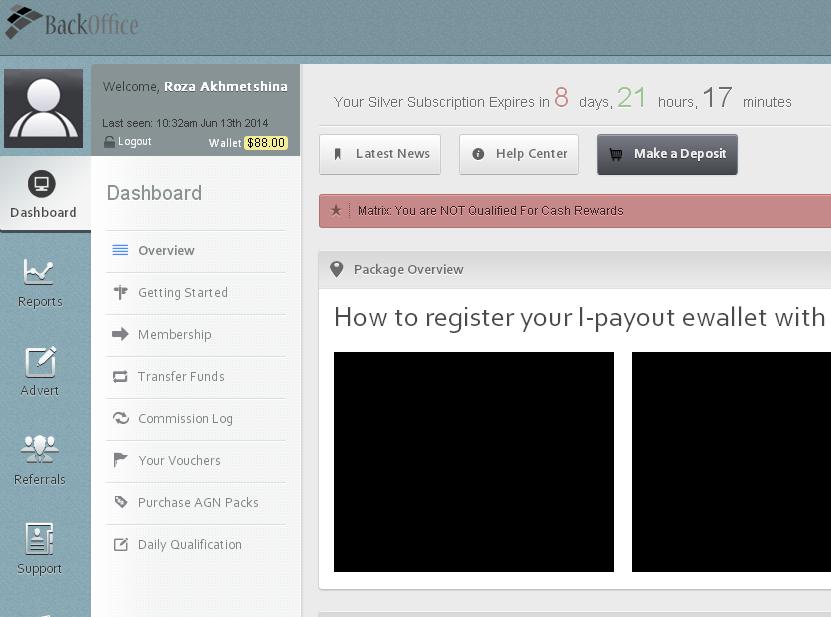Go to Membership menu entry
The width and height of the screenshot is (831, 617).
196,334
